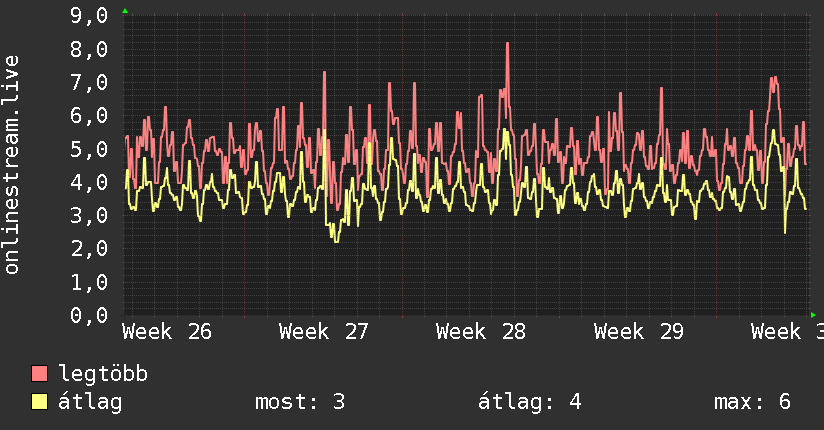Click the max: 6 statistic
824x430 pixels.
pos(753,402)
